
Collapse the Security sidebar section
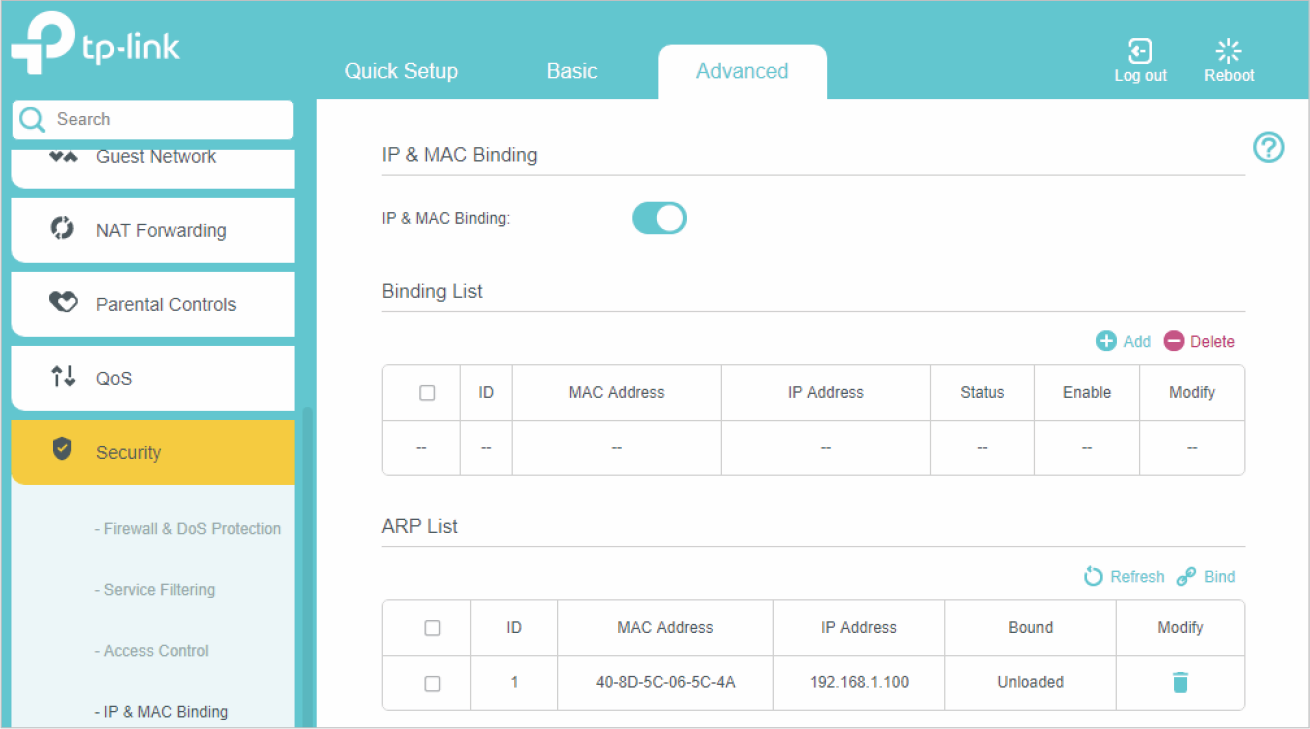pyautogui.click(x=153, y=452)
